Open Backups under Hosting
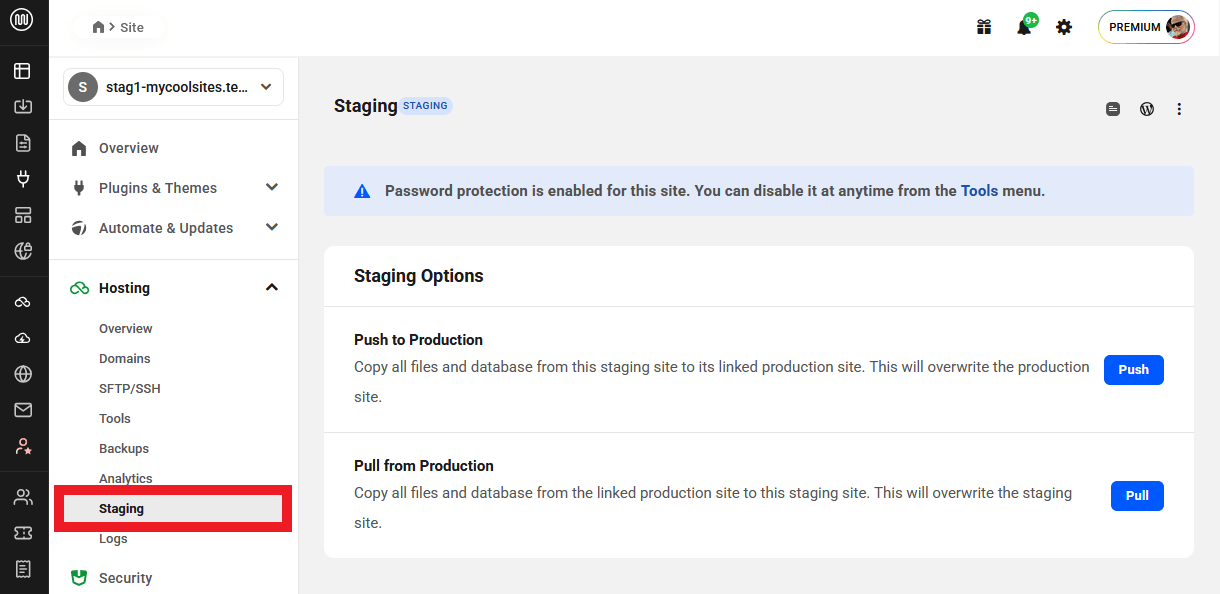The image size is (1220, 594). pyautogui.click(x=124, y=448)
